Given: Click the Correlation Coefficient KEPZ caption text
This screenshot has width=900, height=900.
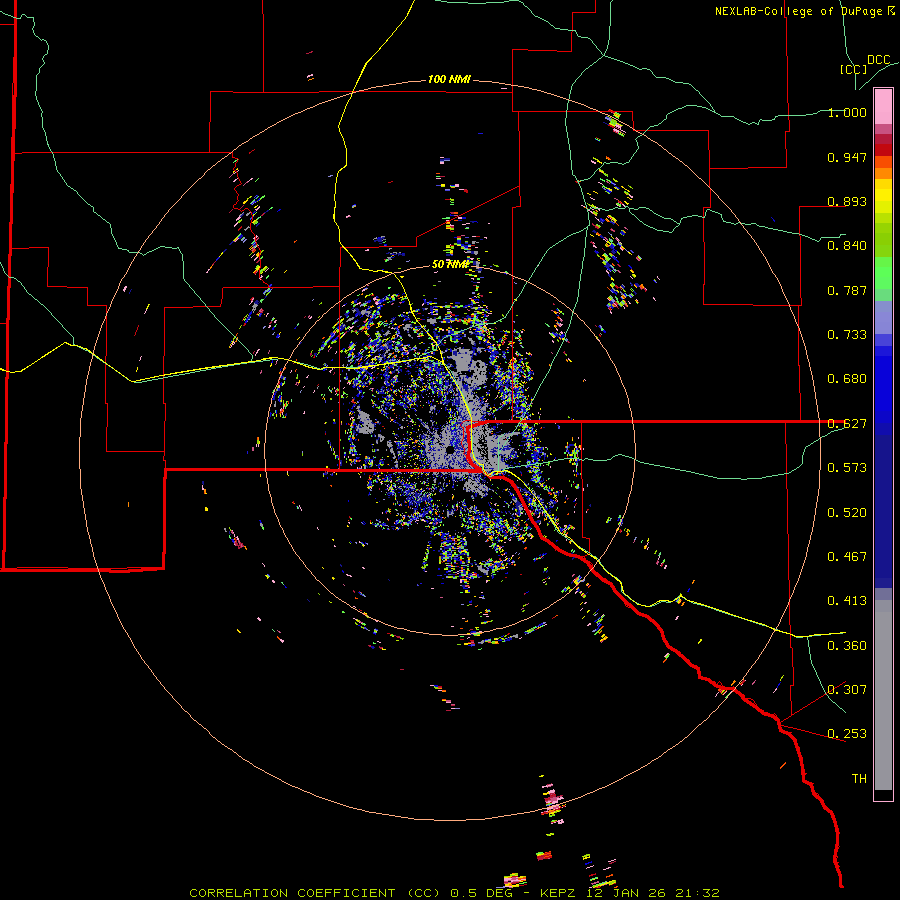Looking at the screenshot, I should (x=454, y=893).
